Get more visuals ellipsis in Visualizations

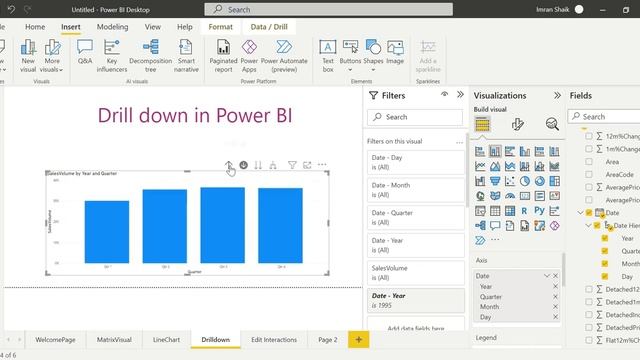(x=495, y=240)
